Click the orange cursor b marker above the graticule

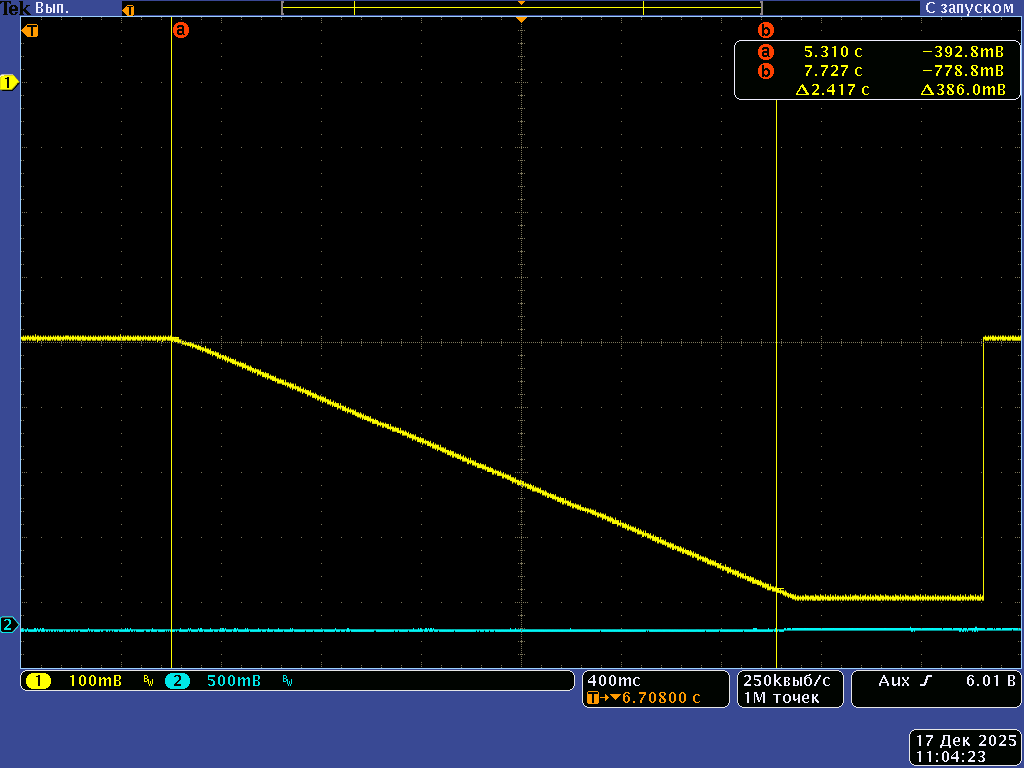point(766,30)
